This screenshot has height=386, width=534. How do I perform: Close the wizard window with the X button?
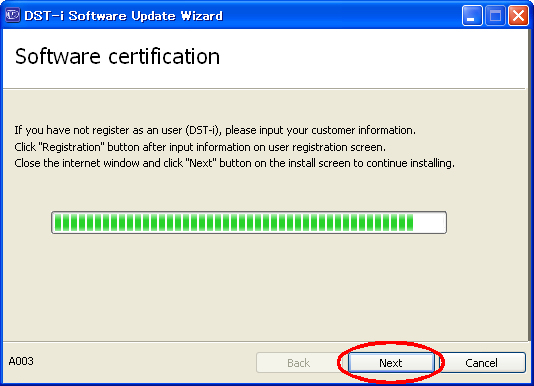pos(518,15)
